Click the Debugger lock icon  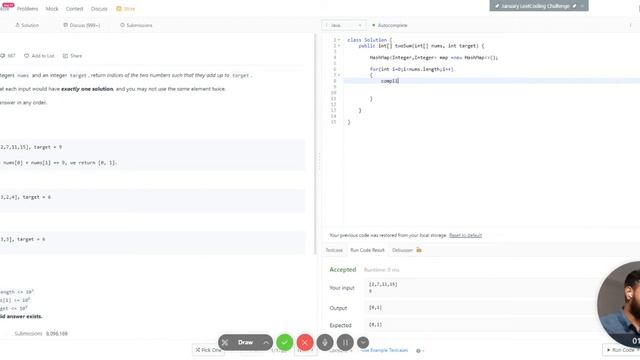(x=419, y=250)
